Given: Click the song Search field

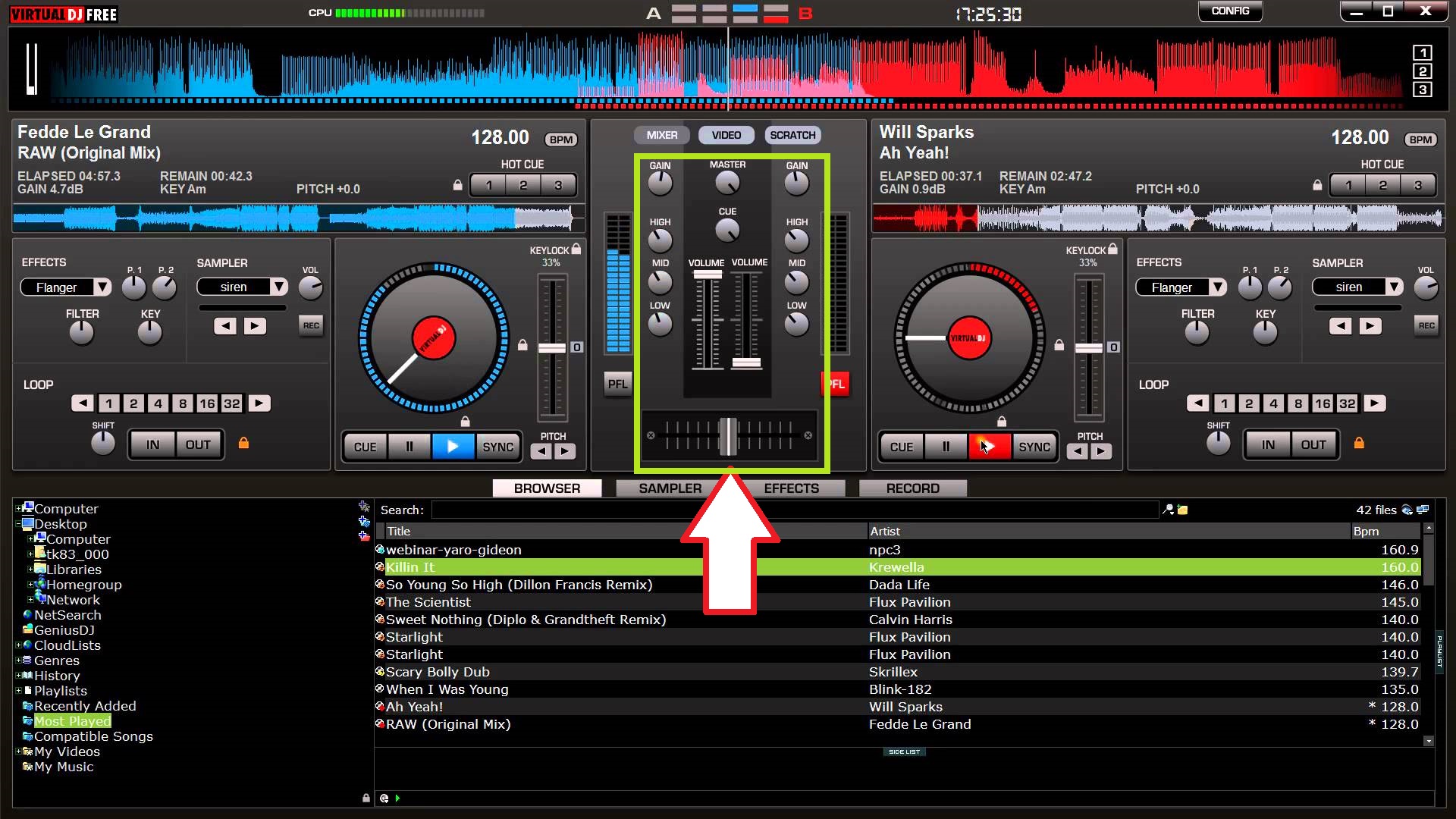Looking at the screenshot, I should [x=795, y=510].
